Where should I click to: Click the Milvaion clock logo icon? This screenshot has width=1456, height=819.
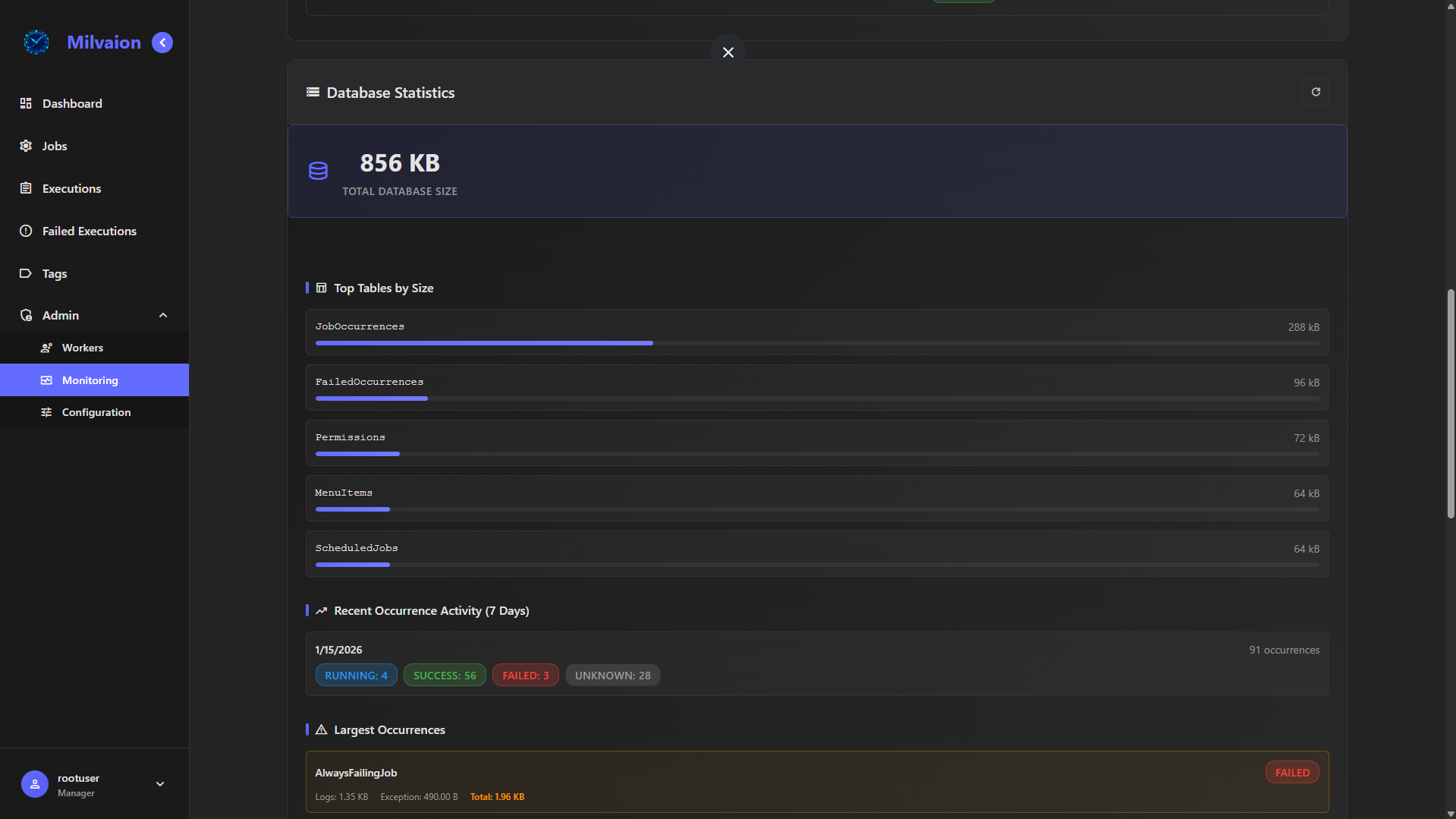36,43
